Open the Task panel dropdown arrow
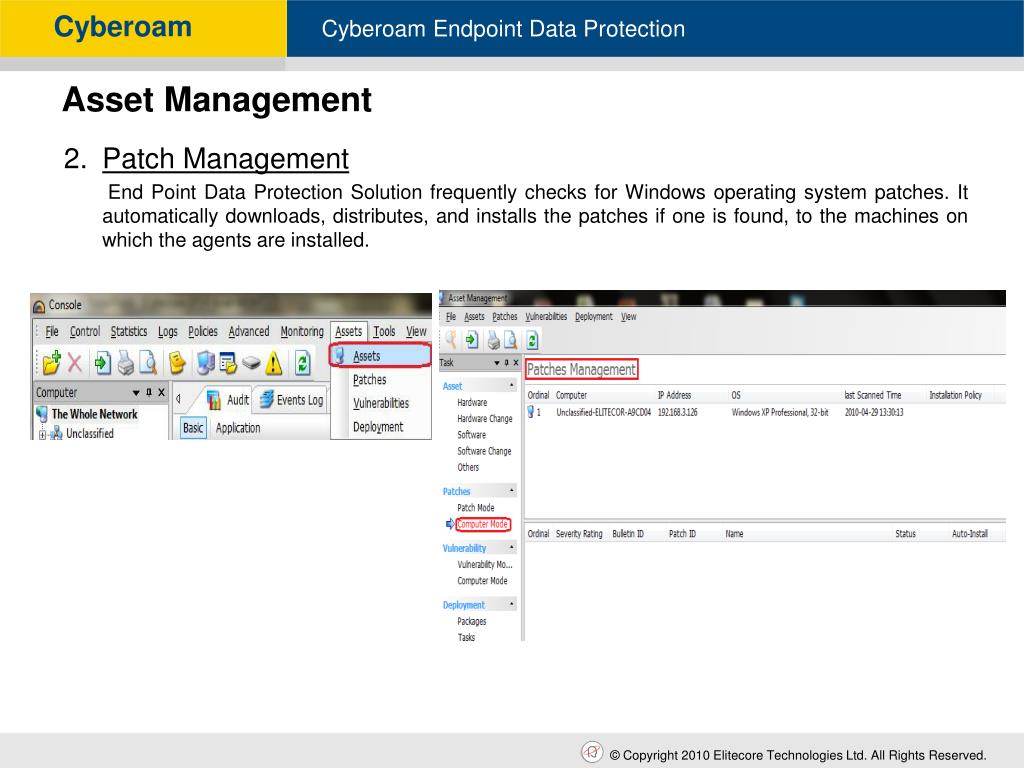The width and height of the screenshot is (1024, 768). (x=497, y=362)
